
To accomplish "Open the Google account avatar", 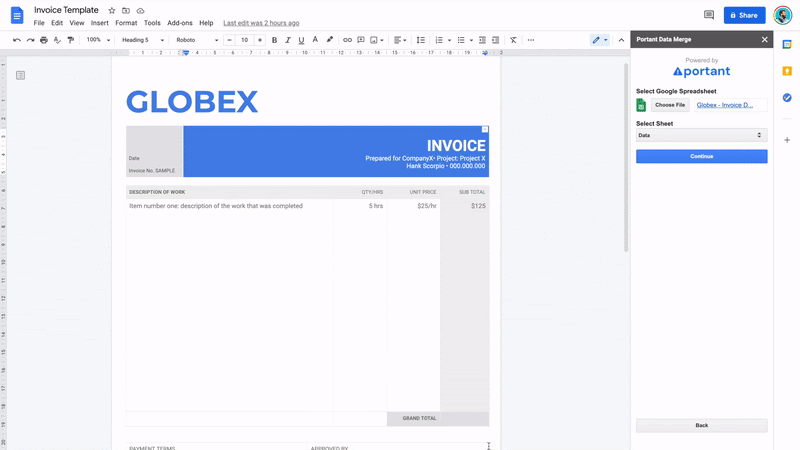I will coord(783,15).
